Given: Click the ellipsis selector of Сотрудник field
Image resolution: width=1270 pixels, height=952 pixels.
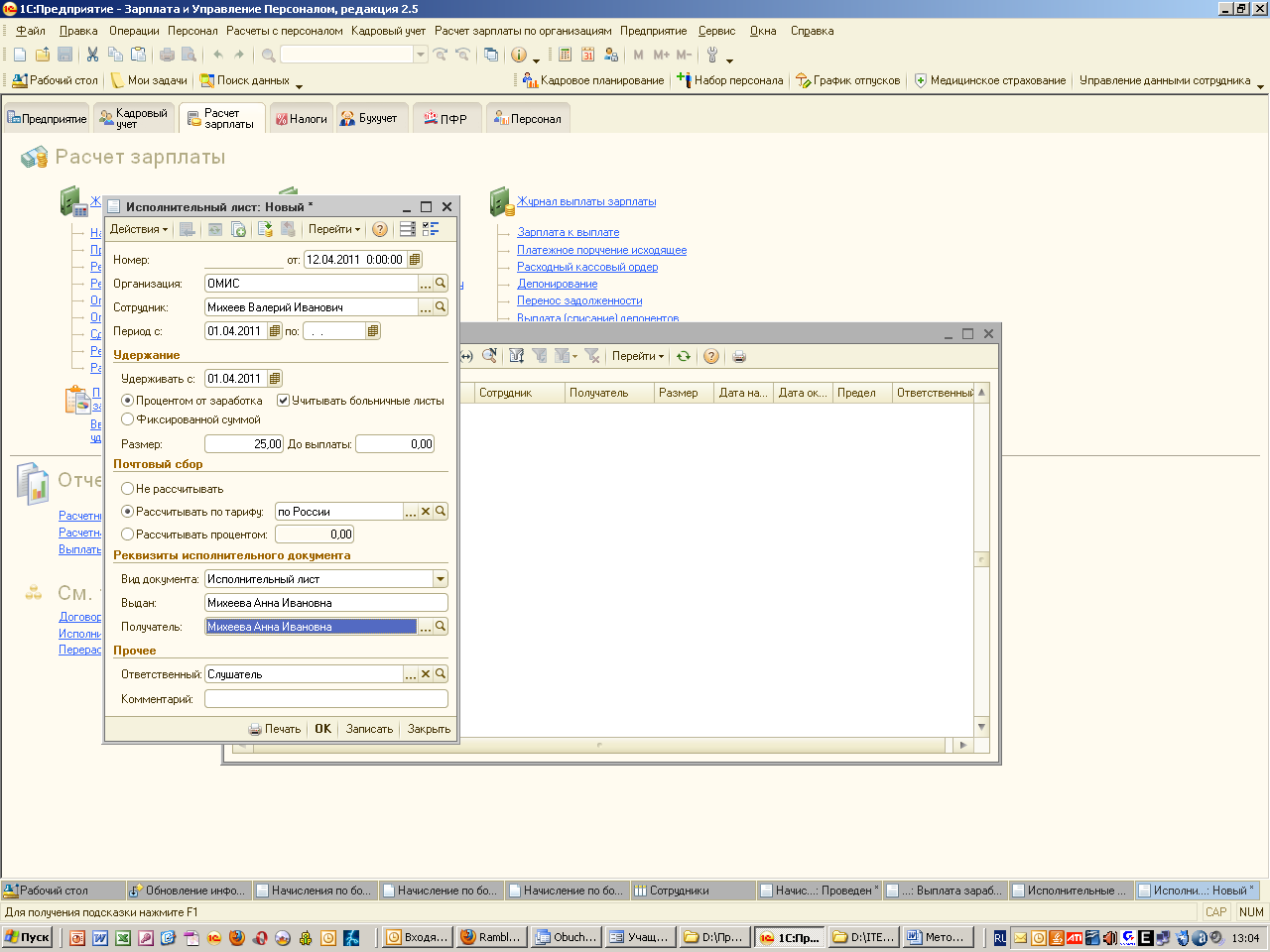Looking at the screenshot, I should (x=426, y=307).
